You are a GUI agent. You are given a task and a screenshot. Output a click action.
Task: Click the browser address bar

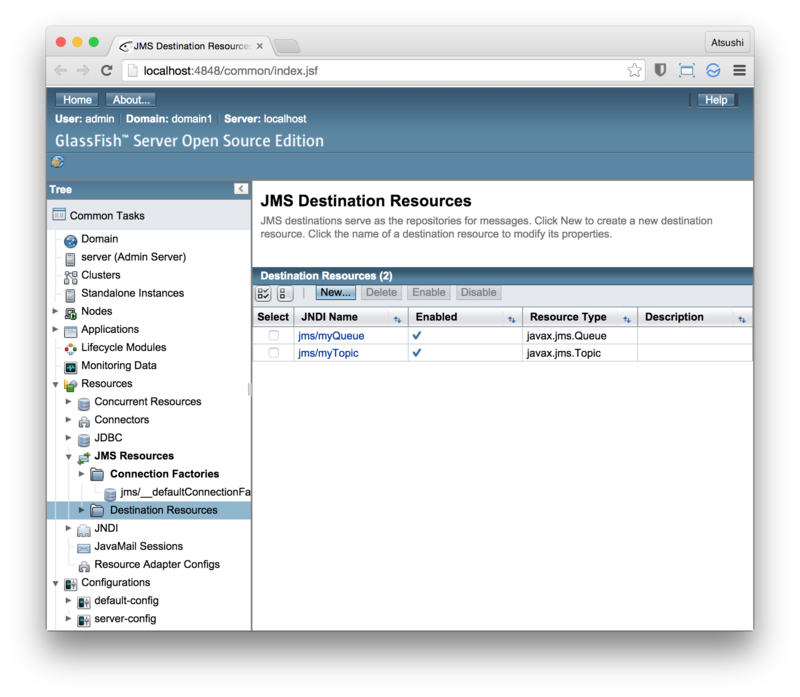(x=380, y=71)
